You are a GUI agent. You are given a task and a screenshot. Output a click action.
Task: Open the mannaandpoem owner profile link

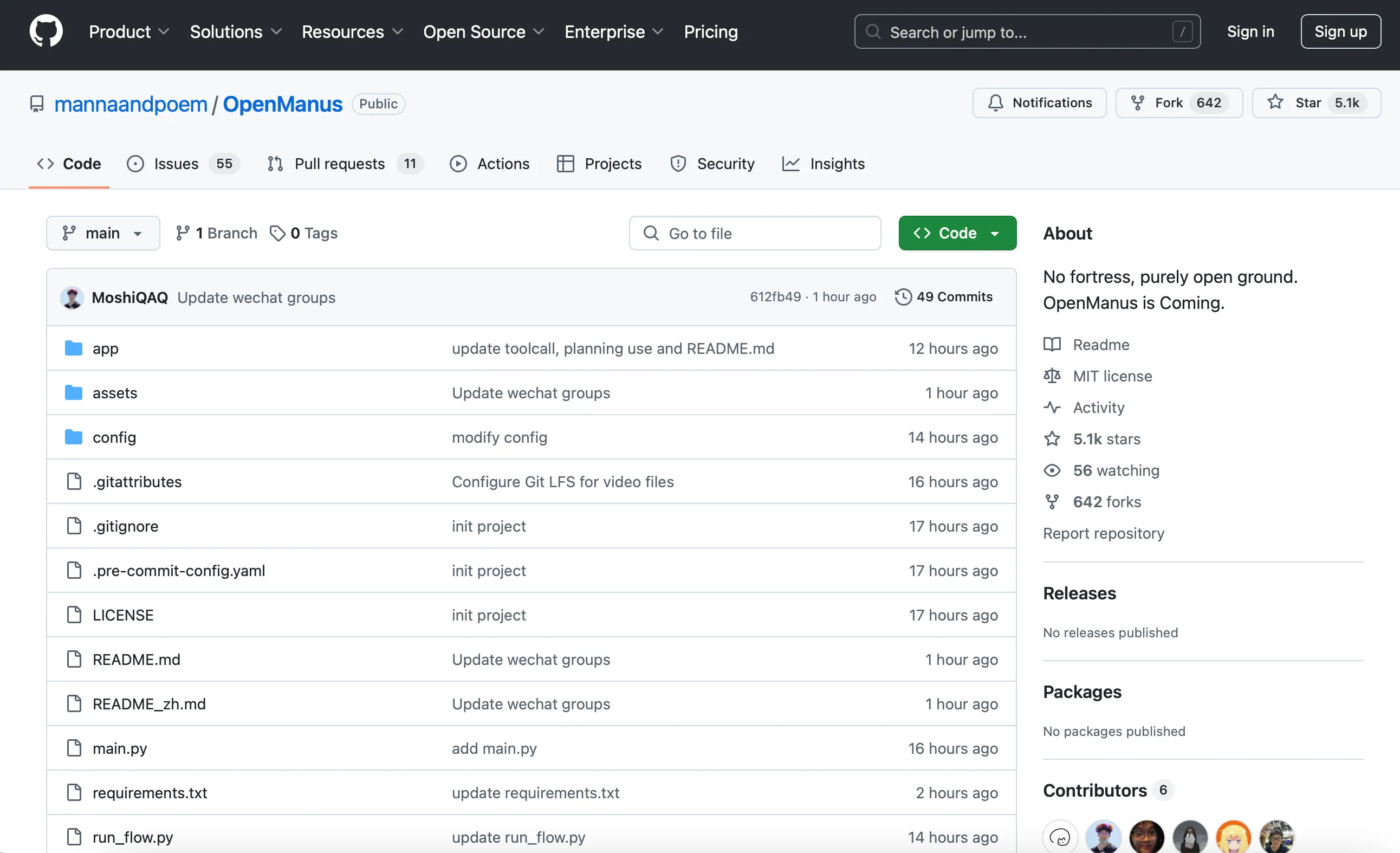pyautogui.click(x=131, y=104)
